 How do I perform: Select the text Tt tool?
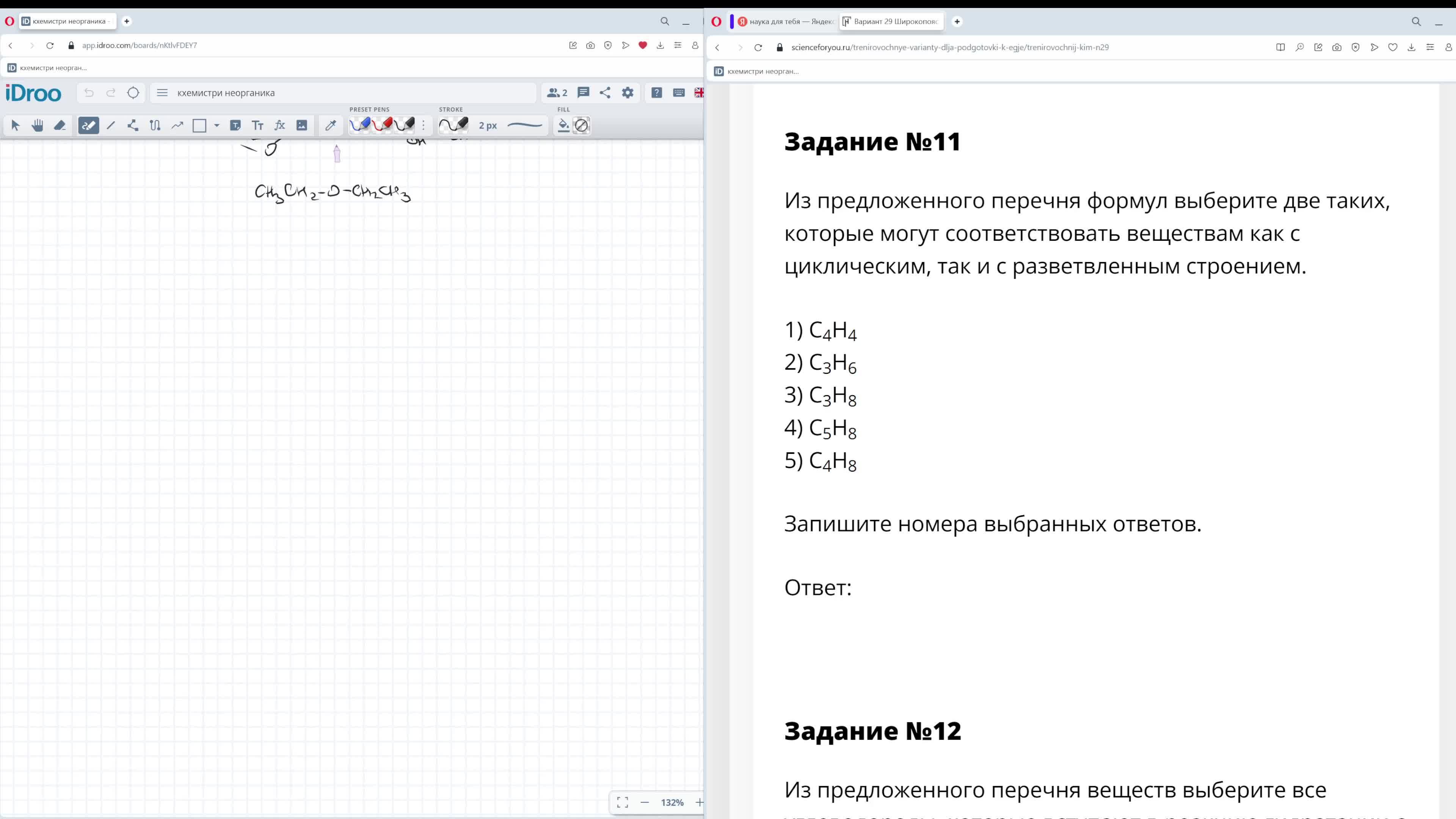(x=258, y=126)
